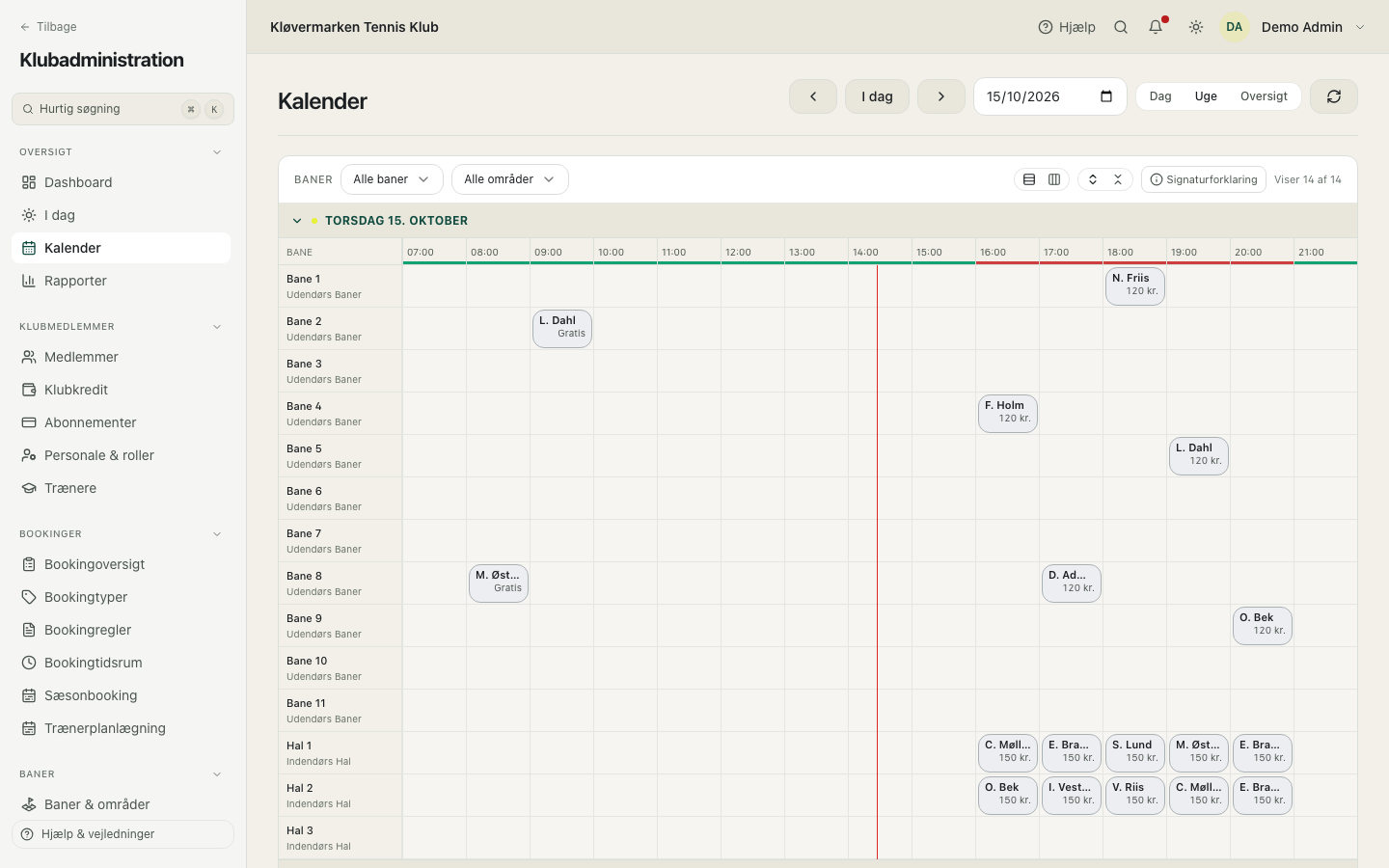Click Hjælp link in top bar

point(1067,27)
